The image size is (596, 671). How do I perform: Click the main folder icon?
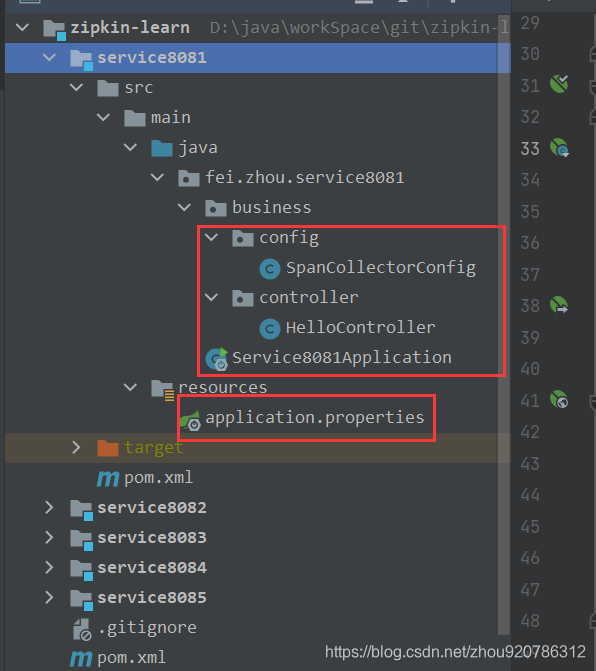[x=135, y=118]
